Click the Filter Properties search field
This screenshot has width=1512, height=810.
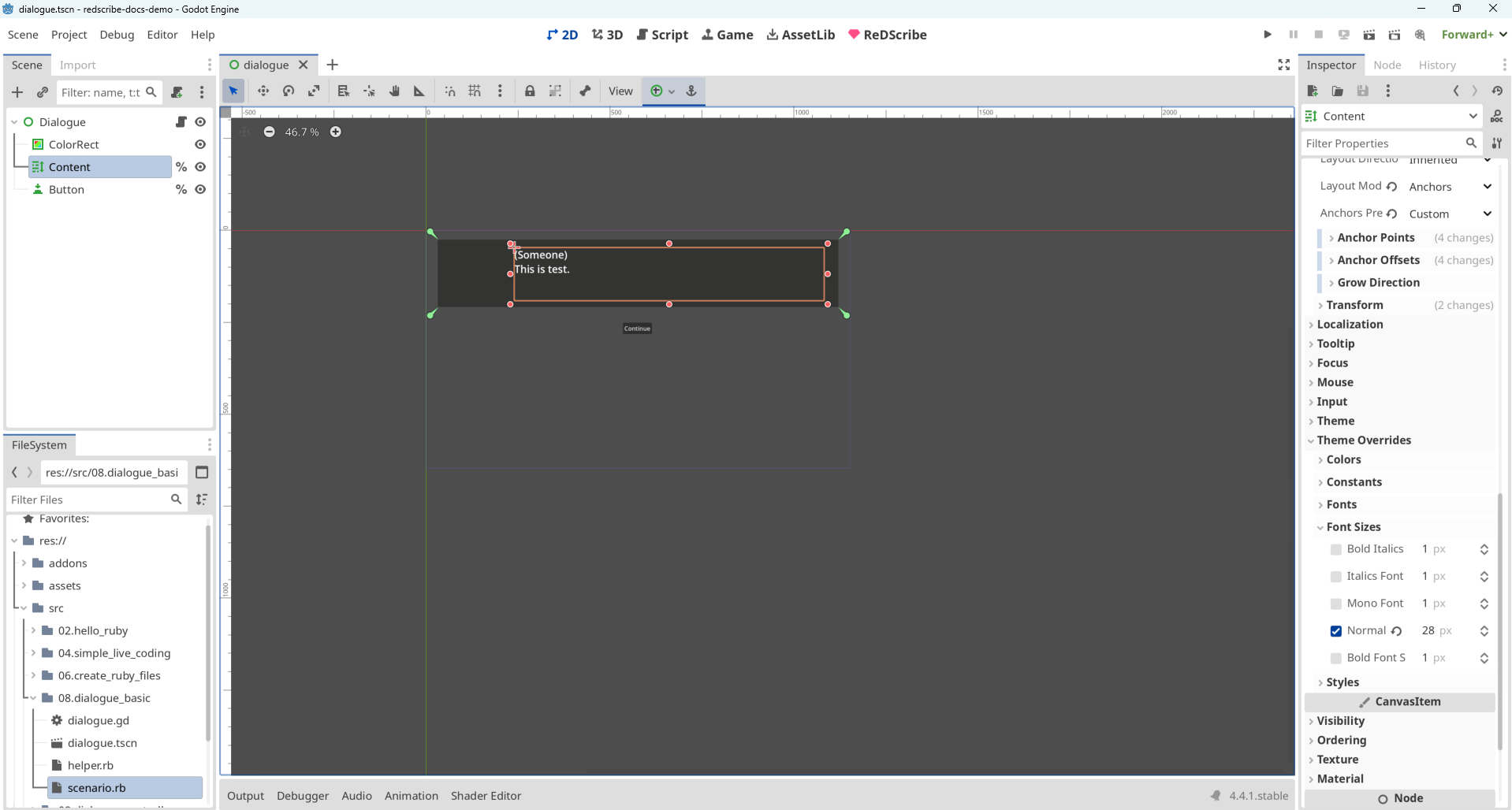1391,143
